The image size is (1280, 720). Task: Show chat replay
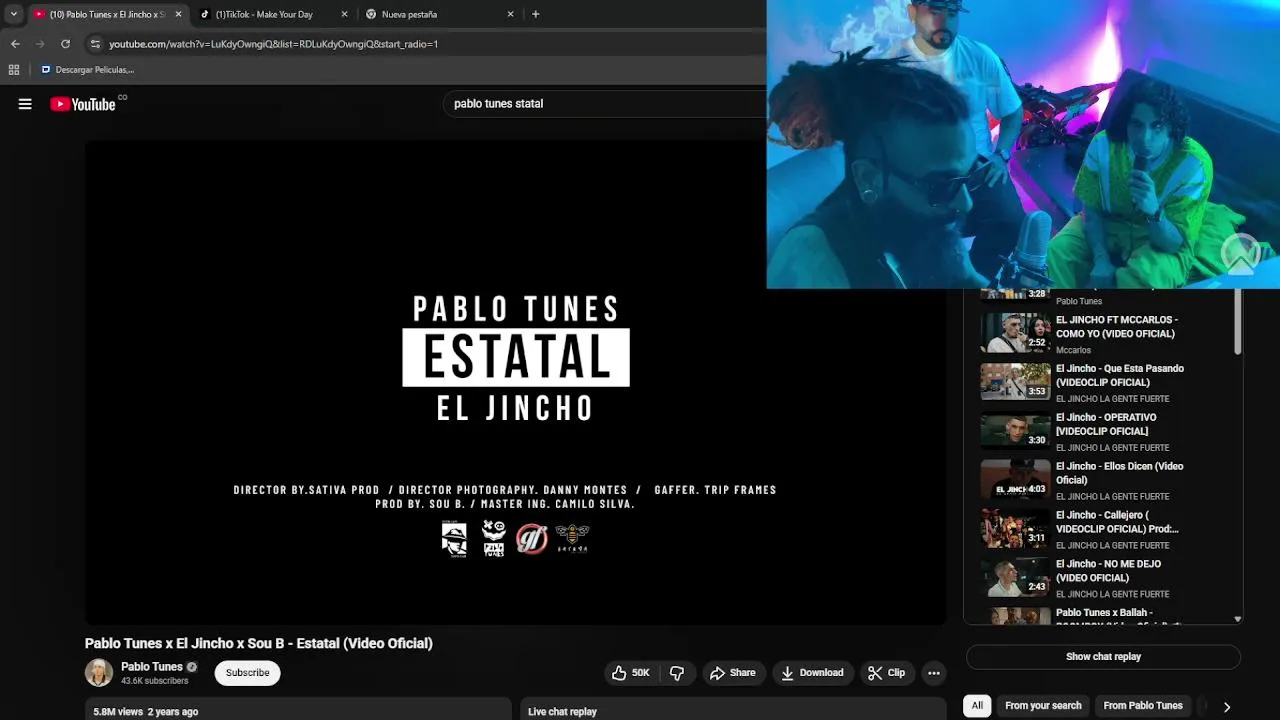1103,657
